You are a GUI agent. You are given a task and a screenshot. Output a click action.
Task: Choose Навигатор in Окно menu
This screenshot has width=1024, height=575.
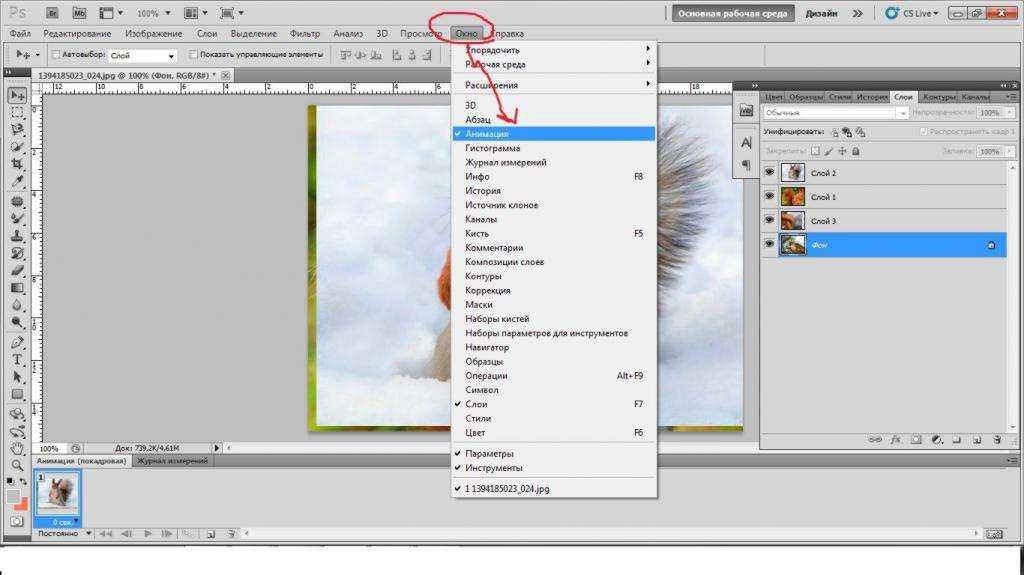[554, 347]
